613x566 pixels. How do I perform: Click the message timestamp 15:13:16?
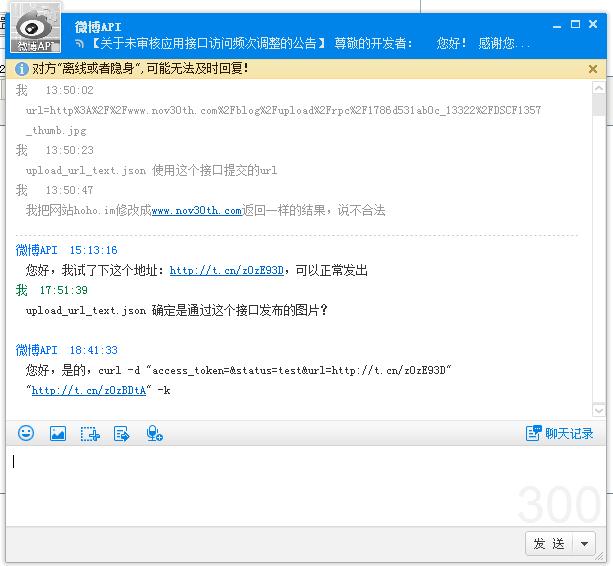click(x=93, y=250)
